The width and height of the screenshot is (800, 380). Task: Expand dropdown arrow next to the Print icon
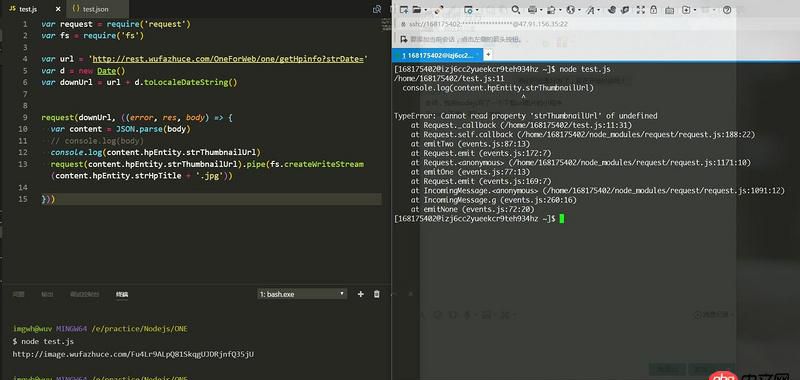click(541, 10)
